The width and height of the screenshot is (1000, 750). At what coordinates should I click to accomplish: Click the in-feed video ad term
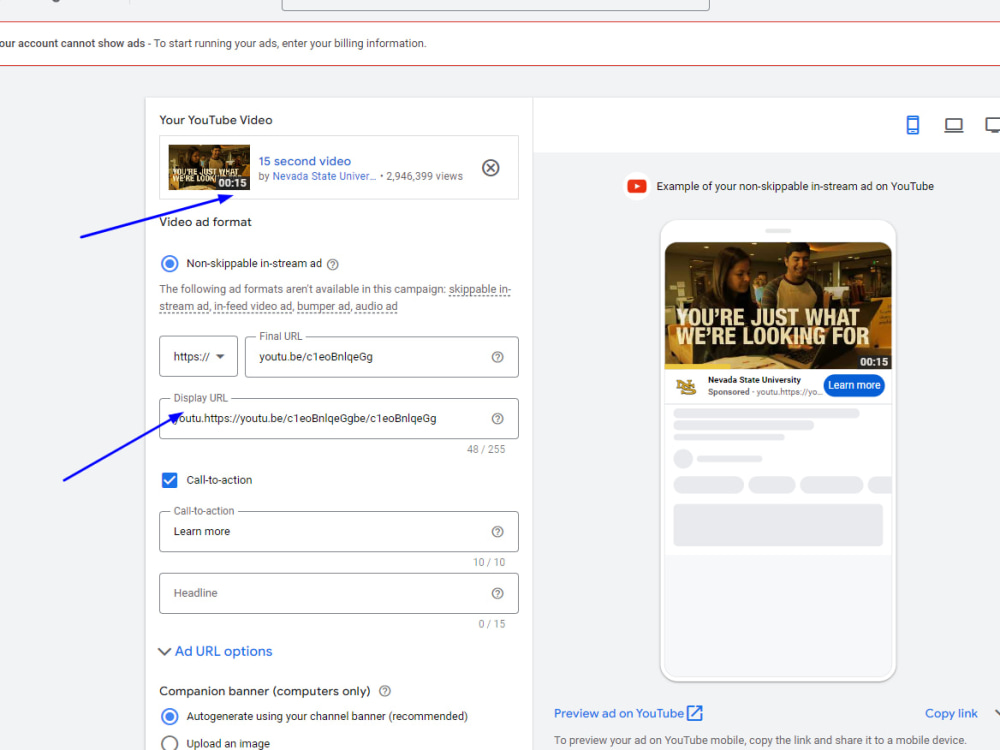(x=253, y=307)
